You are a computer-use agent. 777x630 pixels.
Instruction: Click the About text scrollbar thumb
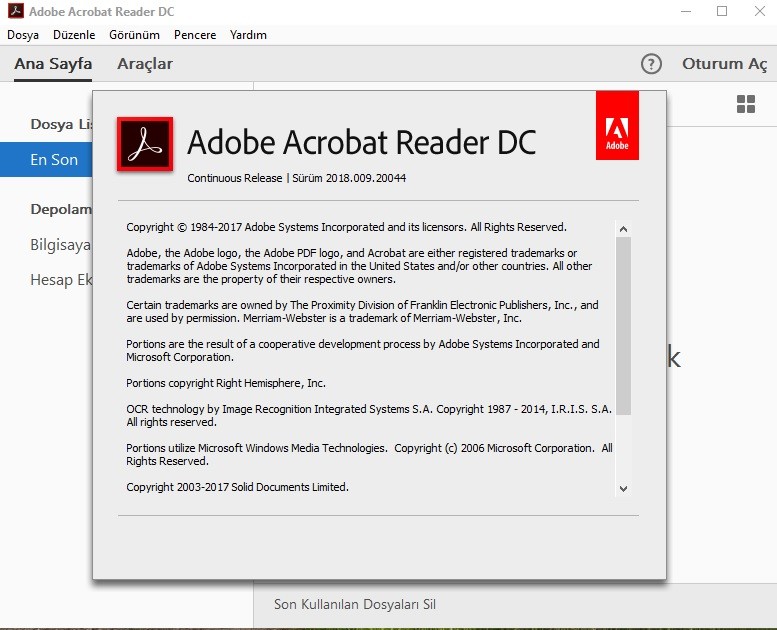pyautogui.click(x=623, y=326)
